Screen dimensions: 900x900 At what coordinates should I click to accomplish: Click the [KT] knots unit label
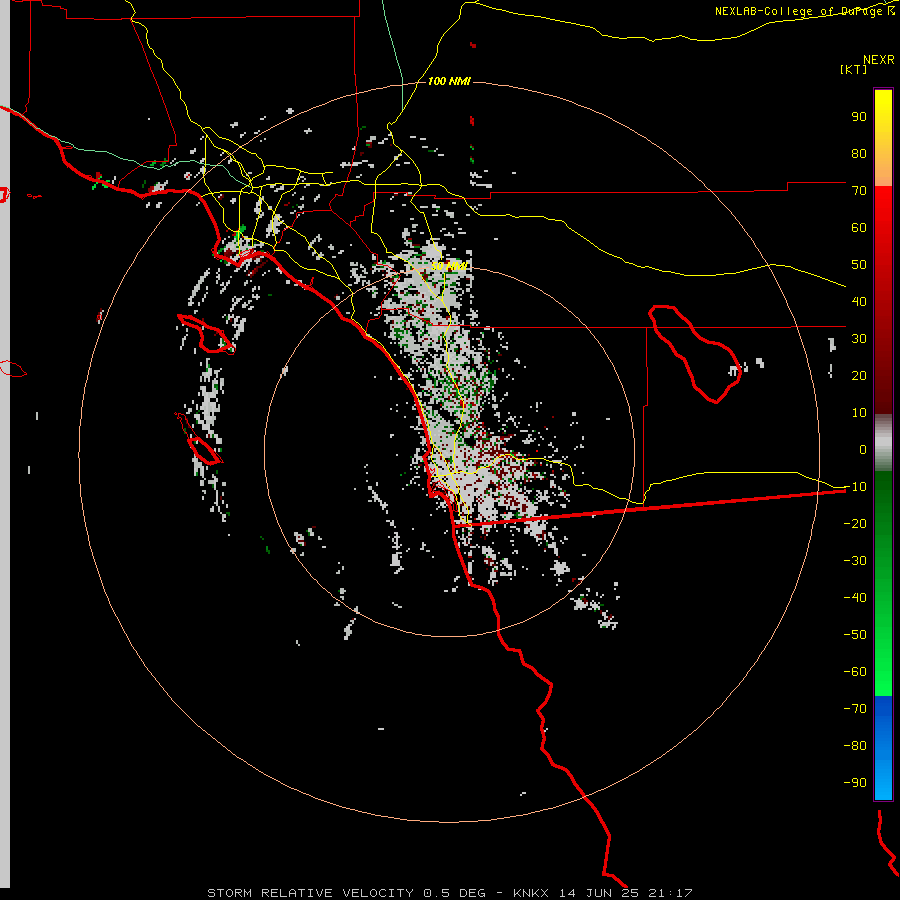pyautogui.click(x=854, y=69)
